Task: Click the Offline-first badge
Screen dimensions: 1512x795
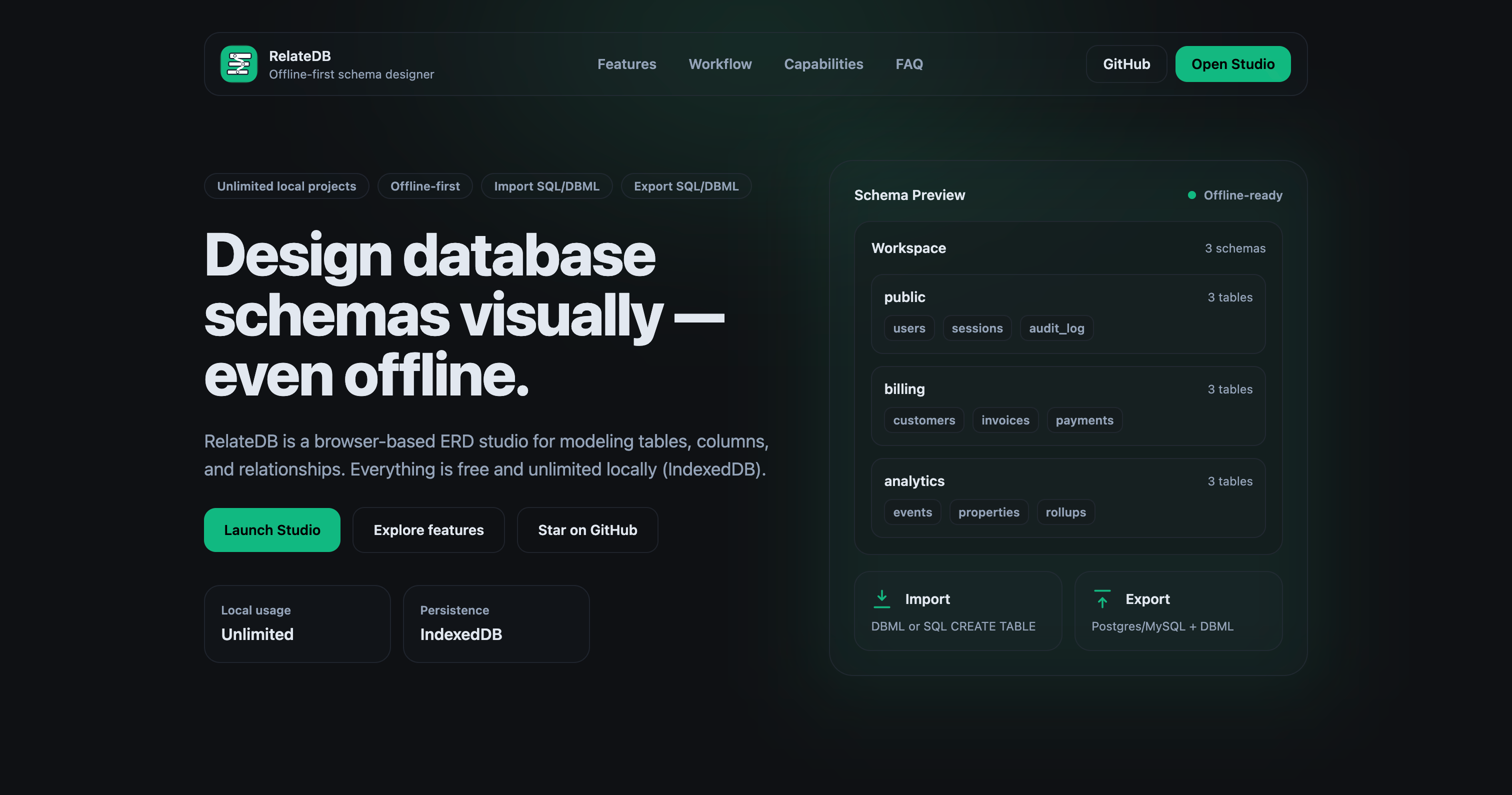Action: click(425, 186)
